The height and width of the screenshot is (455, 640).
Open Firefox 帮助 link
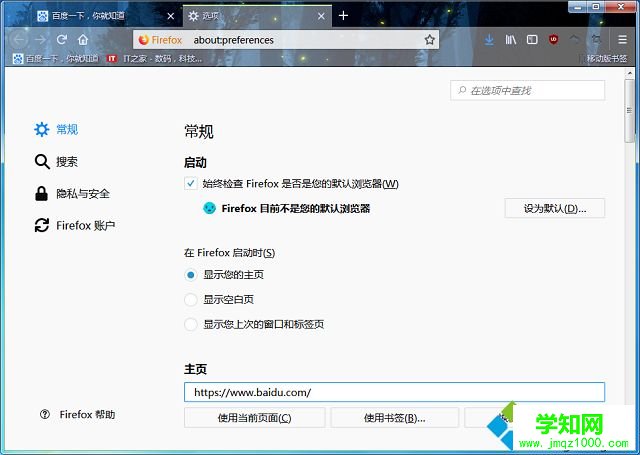(78, 415)
